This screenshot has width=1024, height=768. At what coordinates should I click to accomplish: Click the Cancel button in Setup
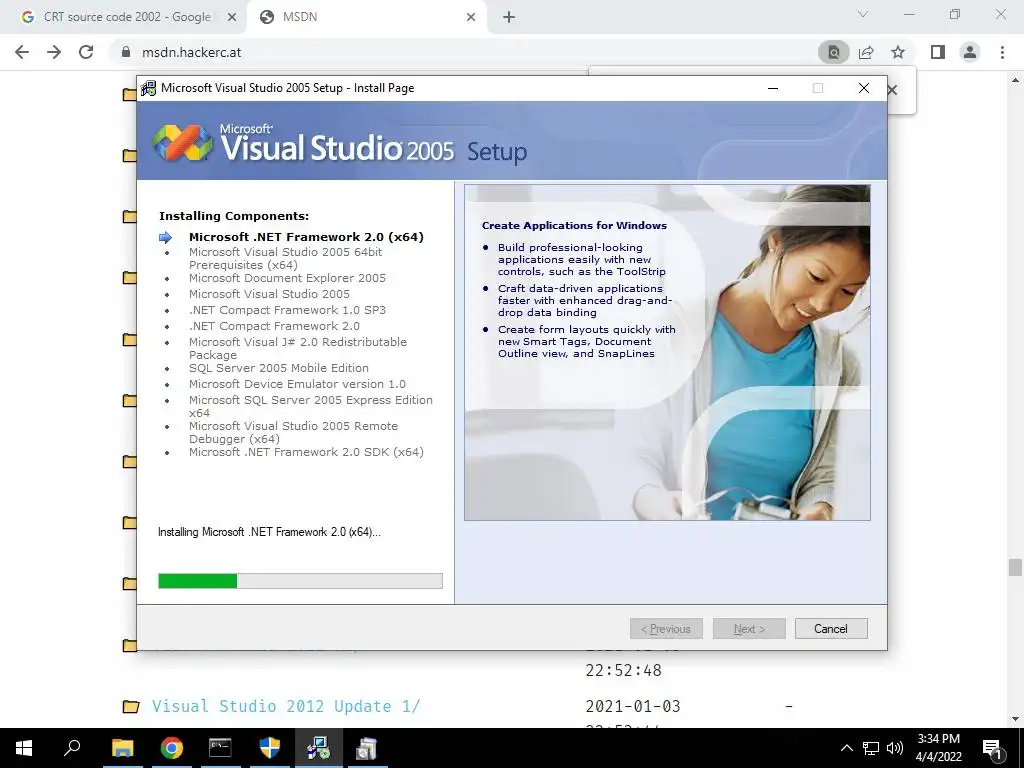pos(831,628)
